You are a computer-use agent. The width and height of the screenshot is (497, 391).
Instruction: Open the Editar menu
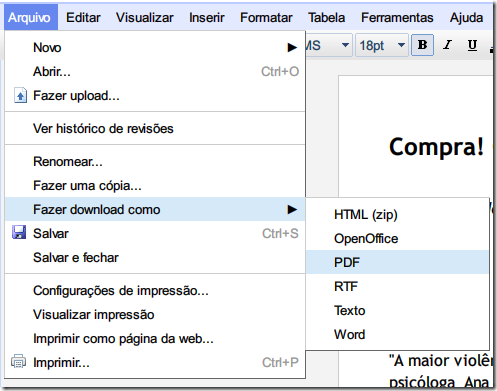click(x=83, y=17)
